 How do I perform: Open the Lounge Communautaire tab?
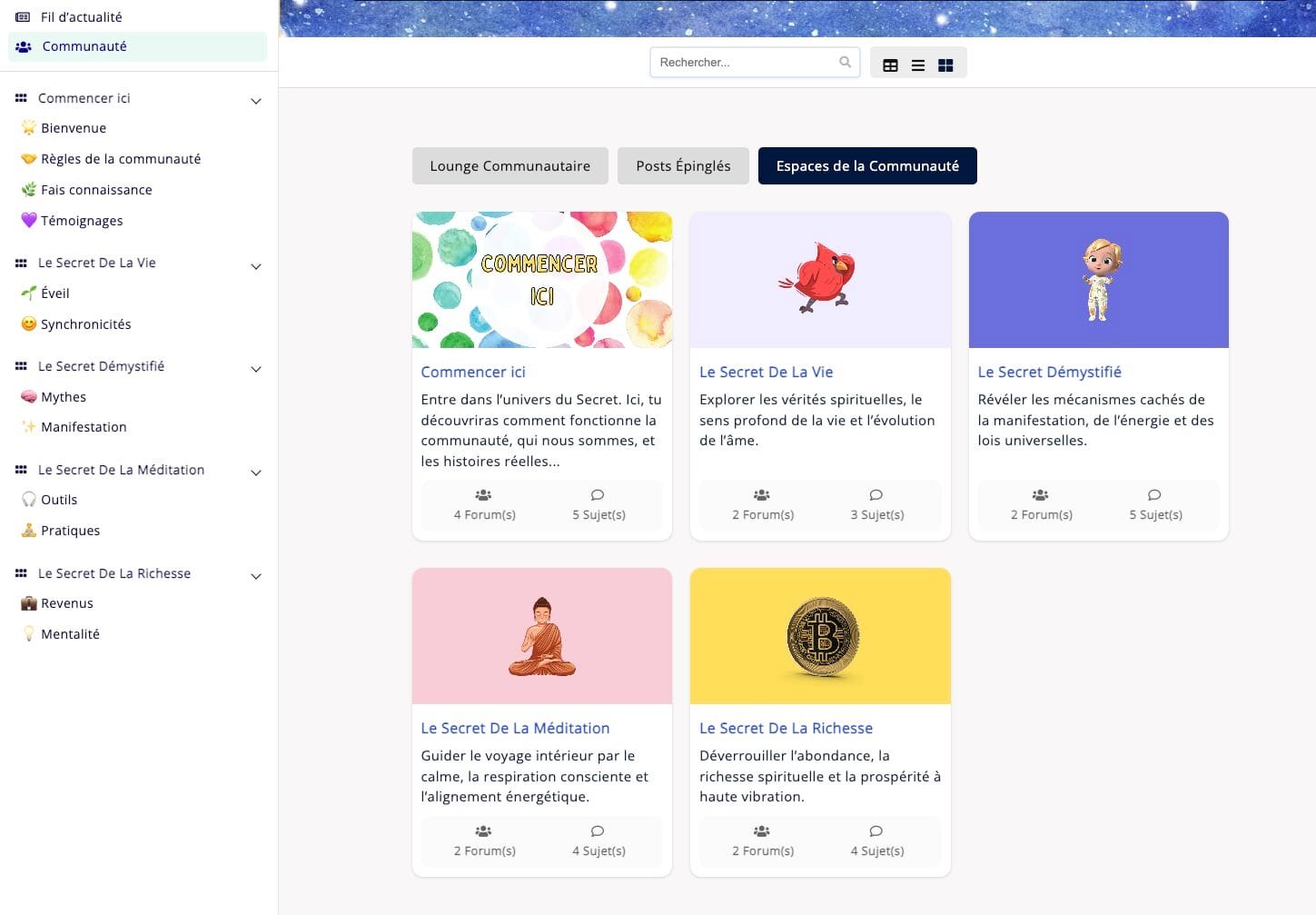click(x=510, y=166)
